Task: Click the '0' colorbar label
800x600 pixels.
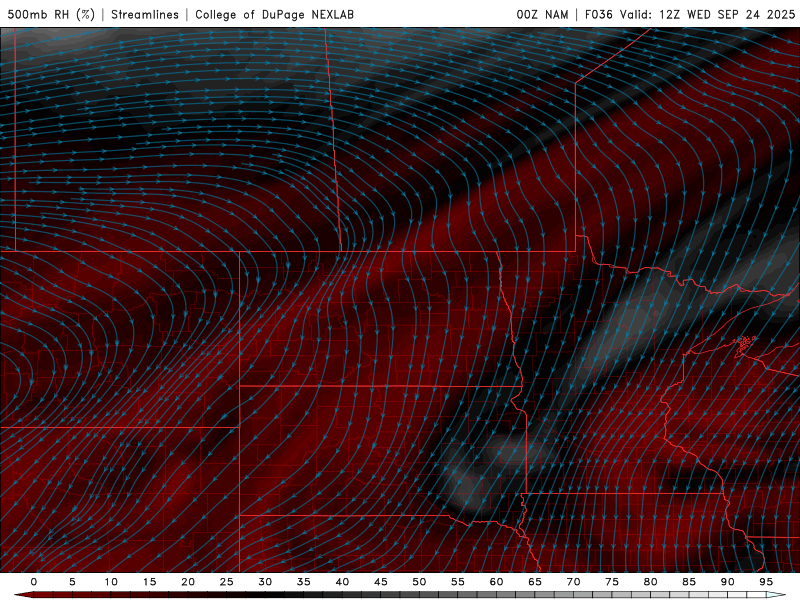Action: (x=34, y=582)
